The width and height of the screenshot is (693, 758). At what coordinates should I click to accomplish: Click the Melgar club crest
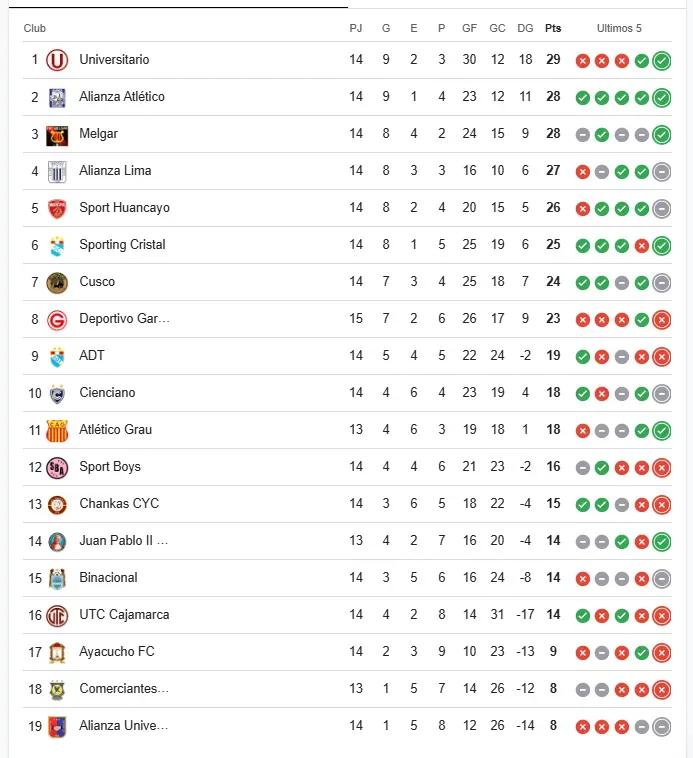pos(57,134)
